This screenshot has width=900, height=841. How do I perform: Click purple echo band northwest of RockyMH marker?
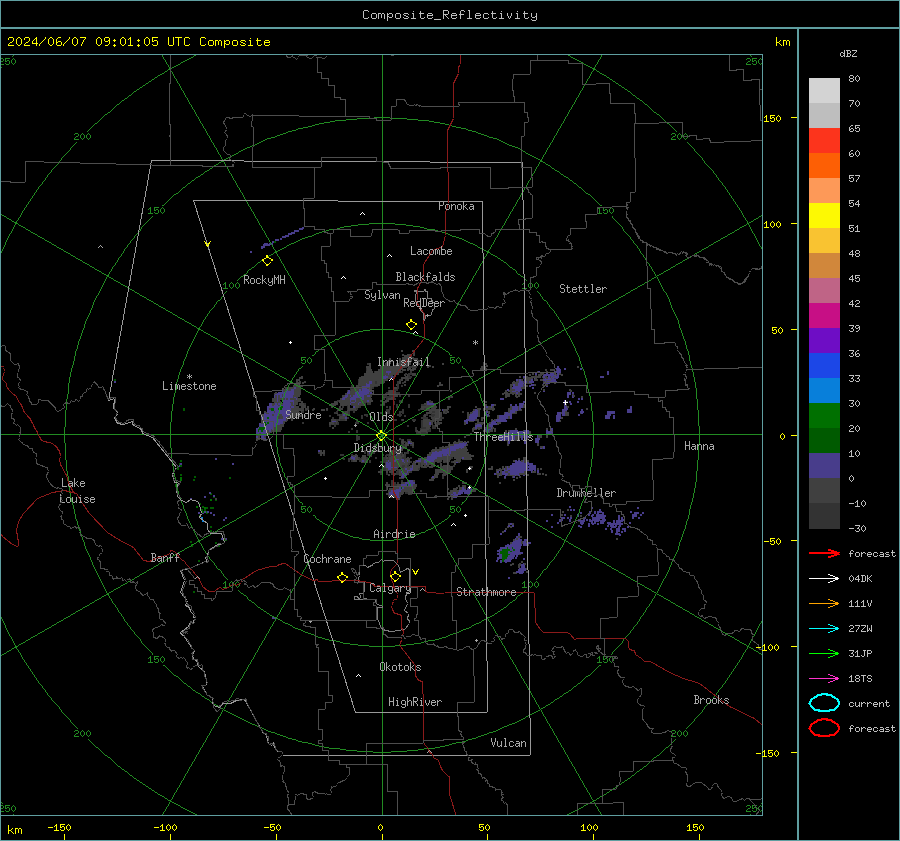(284, 237)
